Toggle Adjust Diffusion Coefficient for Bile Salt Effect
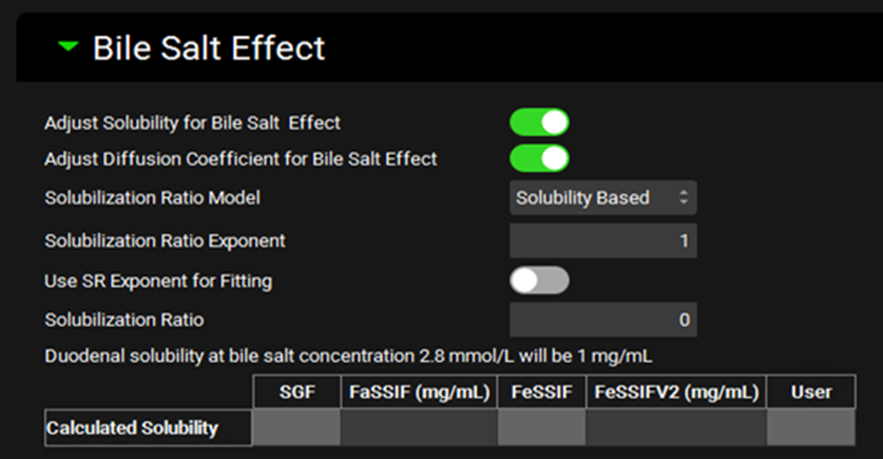Viewport: 883px width, 459px height. 539,158
